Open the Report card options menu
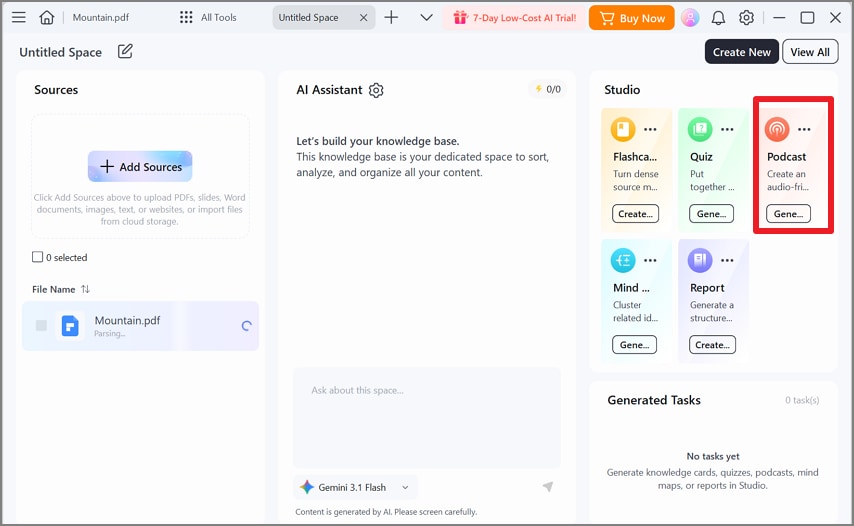The height and width of the screenshot is (526, 854). point(727,260)
